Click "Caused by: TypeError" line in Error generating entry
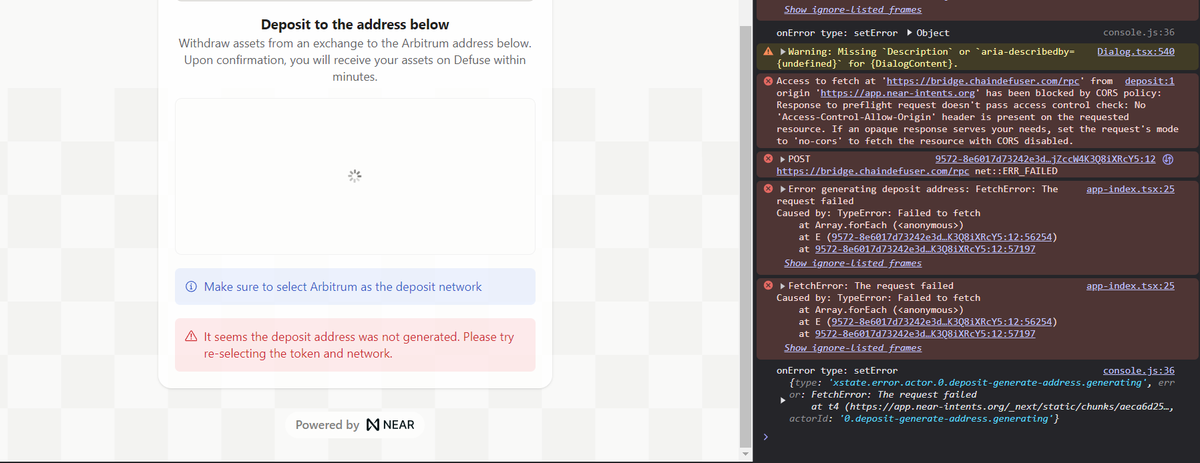This screenshot has height=463, width=1200. pos(878,213)
